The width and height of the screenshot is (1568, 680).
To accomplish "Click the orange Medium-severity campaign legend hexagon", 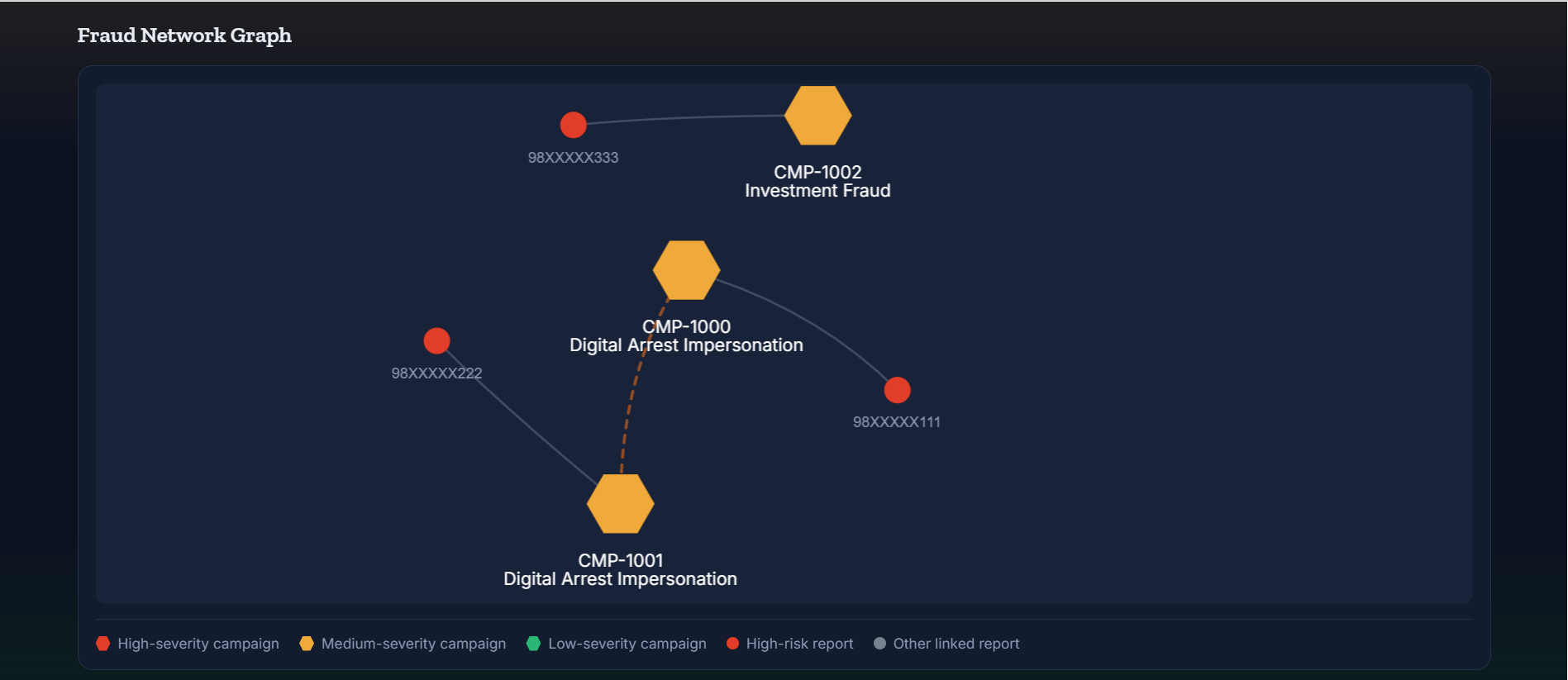I will (x=307, y=644).
